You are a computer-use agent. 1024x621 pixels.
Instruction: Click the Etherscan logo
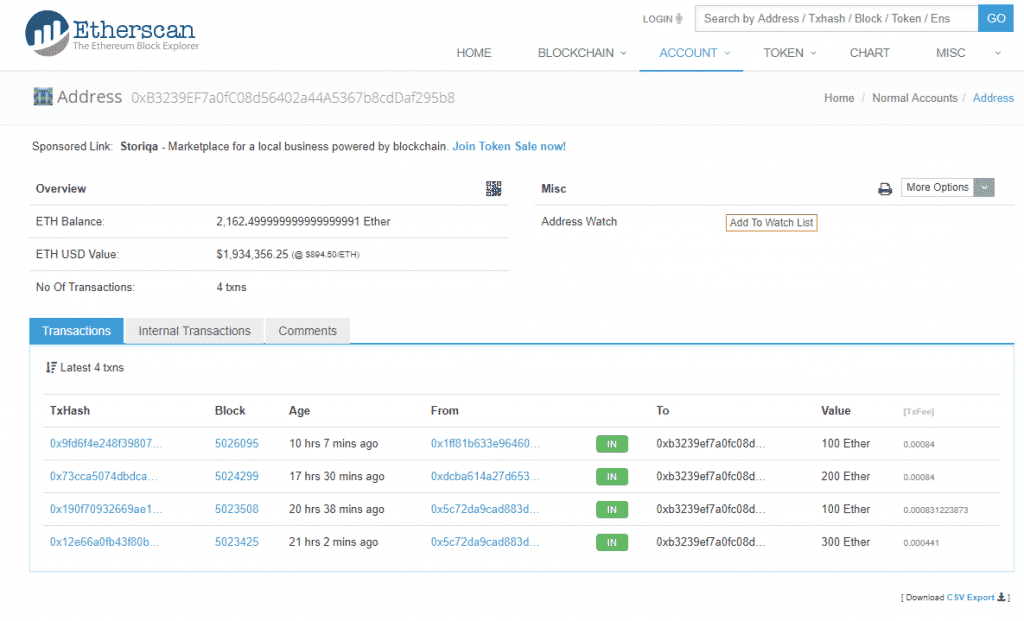click(111, 32)
